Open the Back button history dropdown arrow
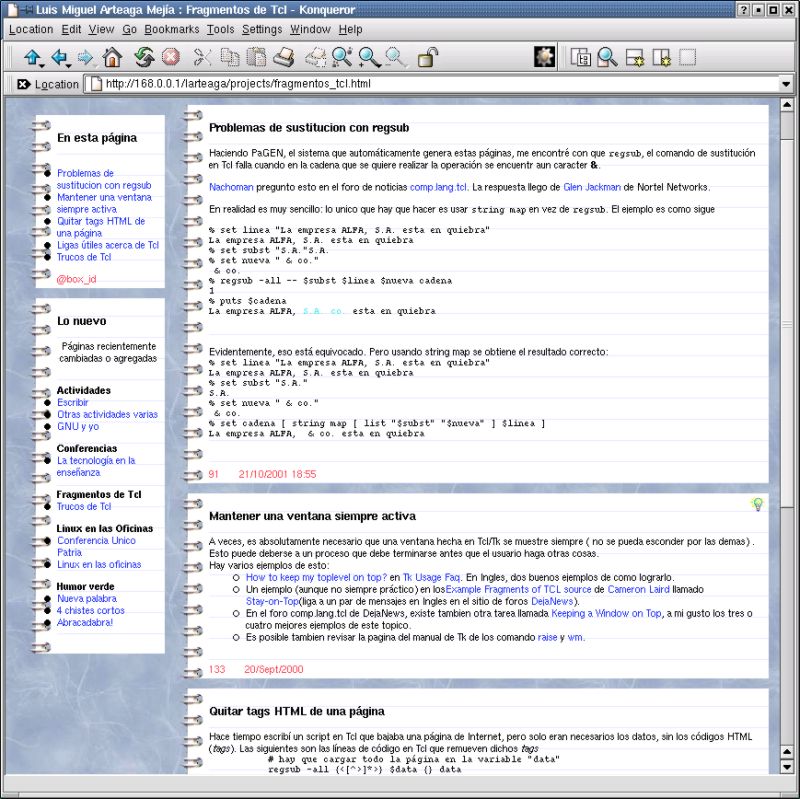 tap(68, 66)
